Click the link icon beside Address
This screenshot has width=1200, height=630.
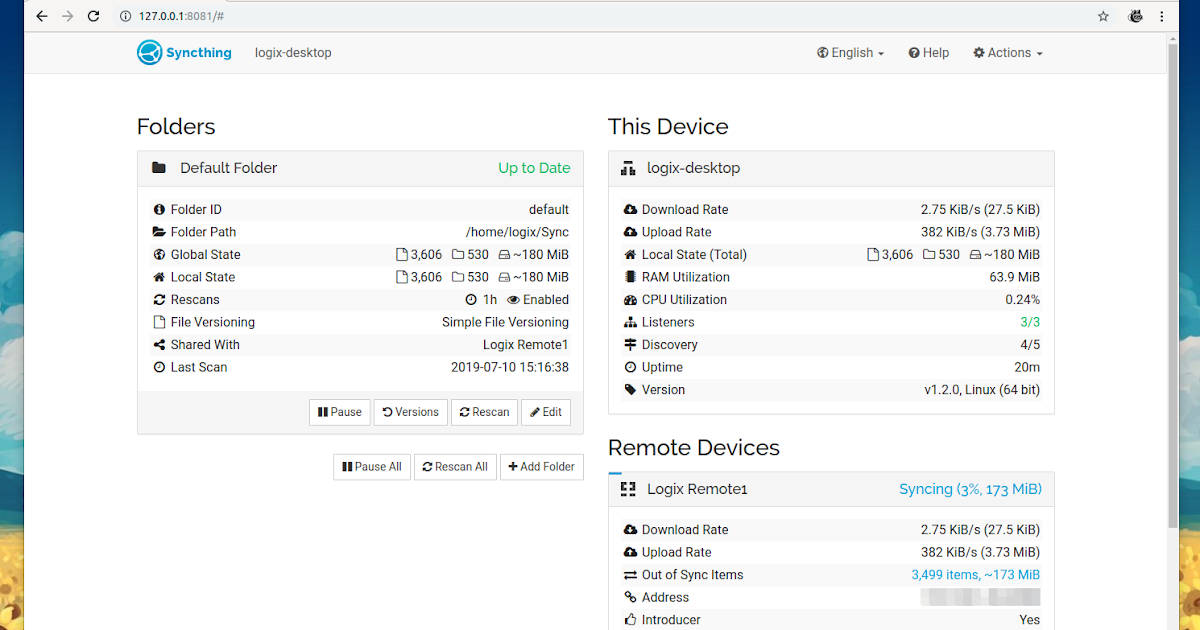[630, 597]
